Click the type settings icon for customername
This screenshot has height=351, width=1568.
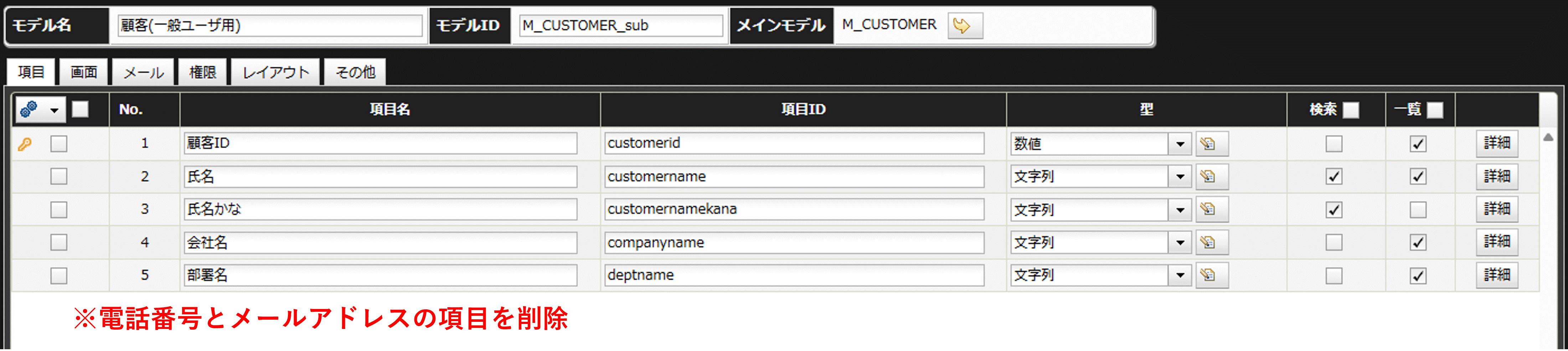point(1211,177)
